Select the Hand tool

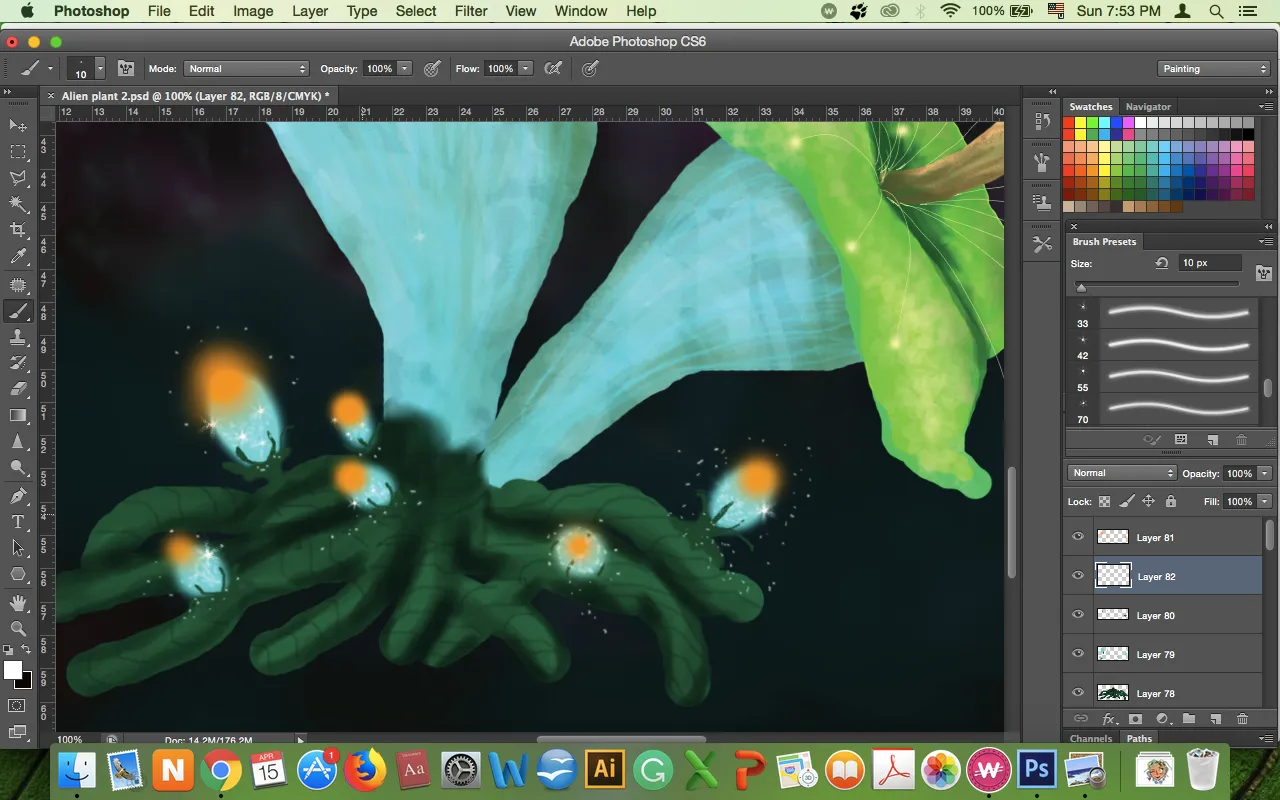point(18,603)
